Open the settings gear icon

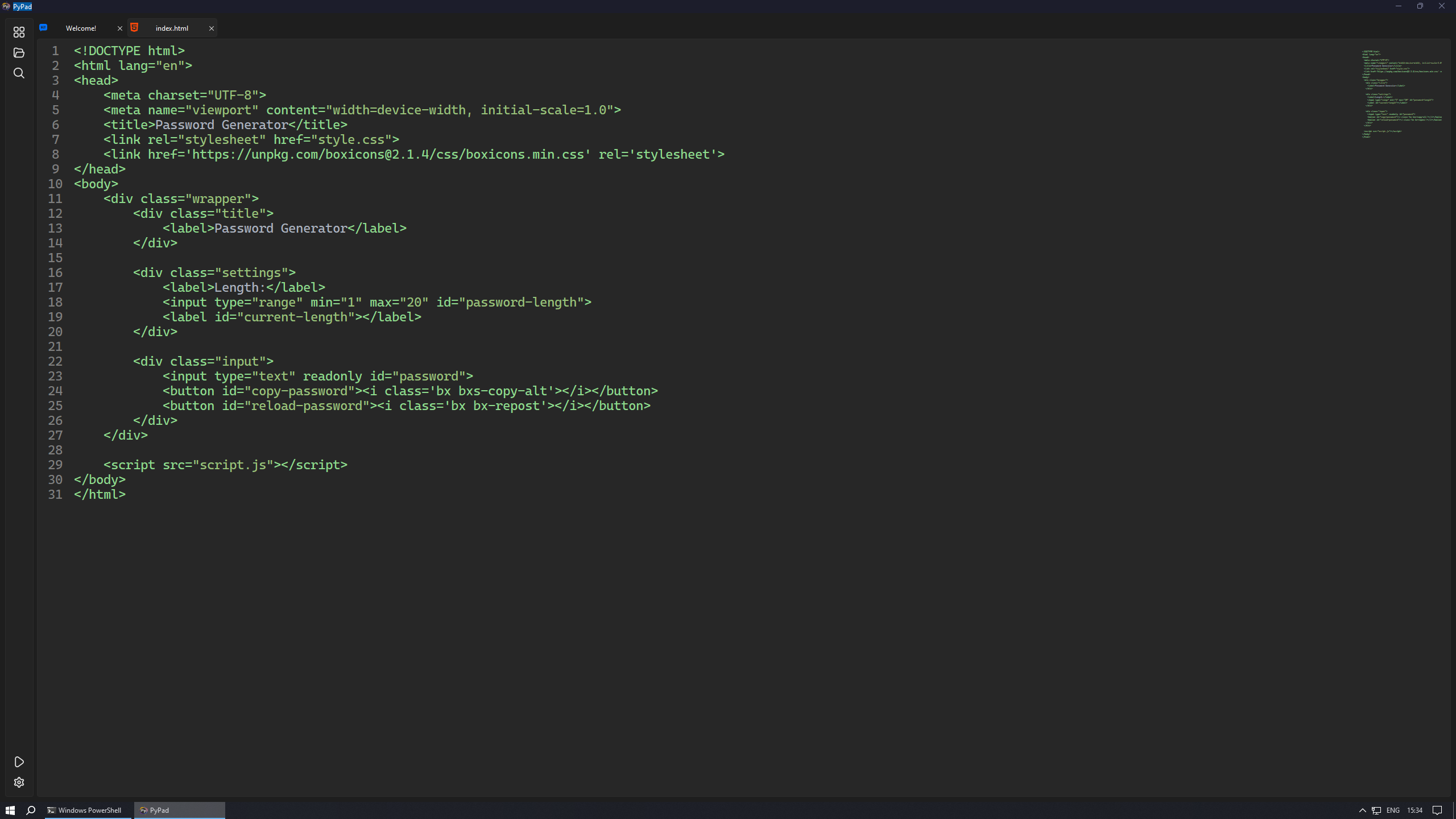(x=19, y=782)
